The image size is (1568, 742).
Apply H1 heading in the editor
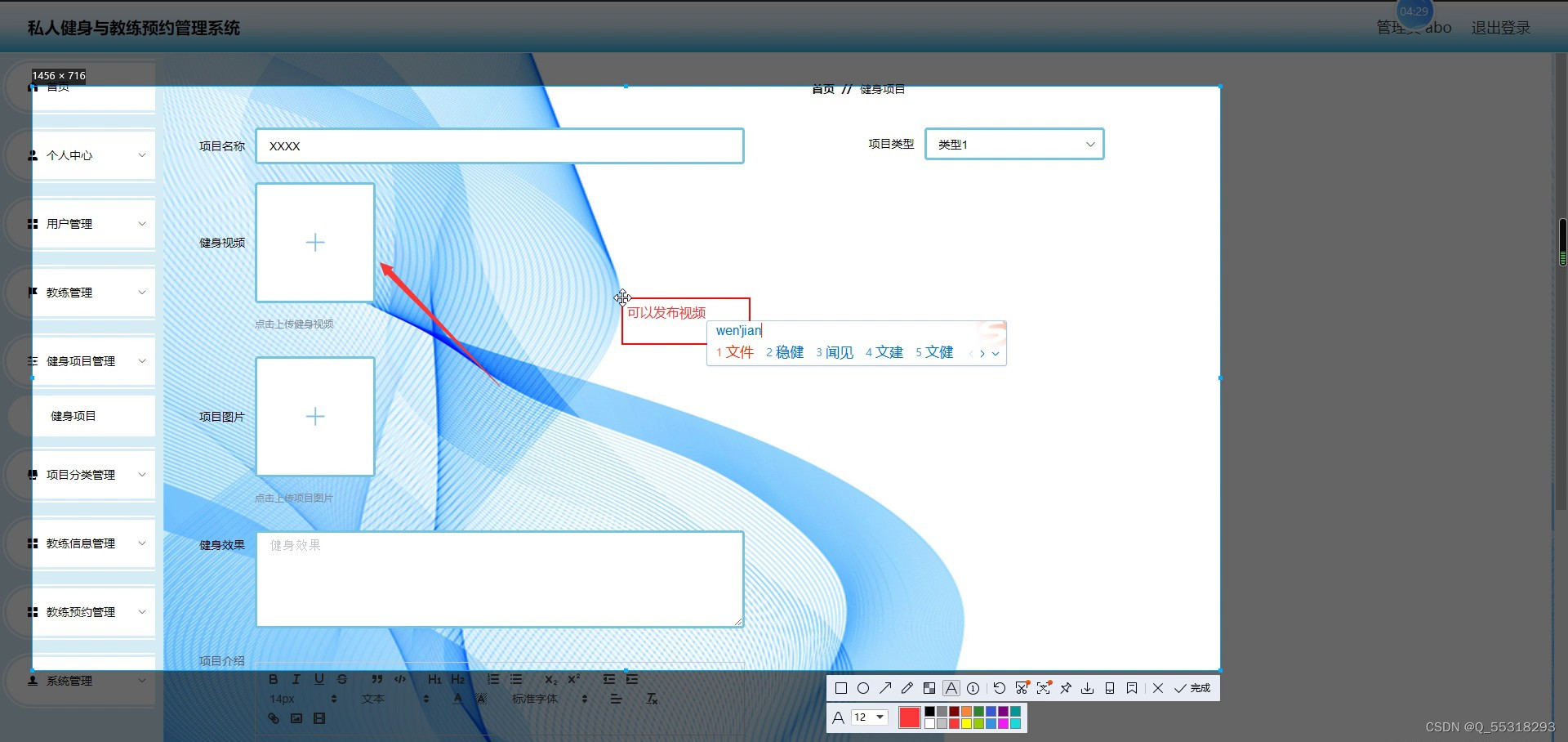pos(434,679)
